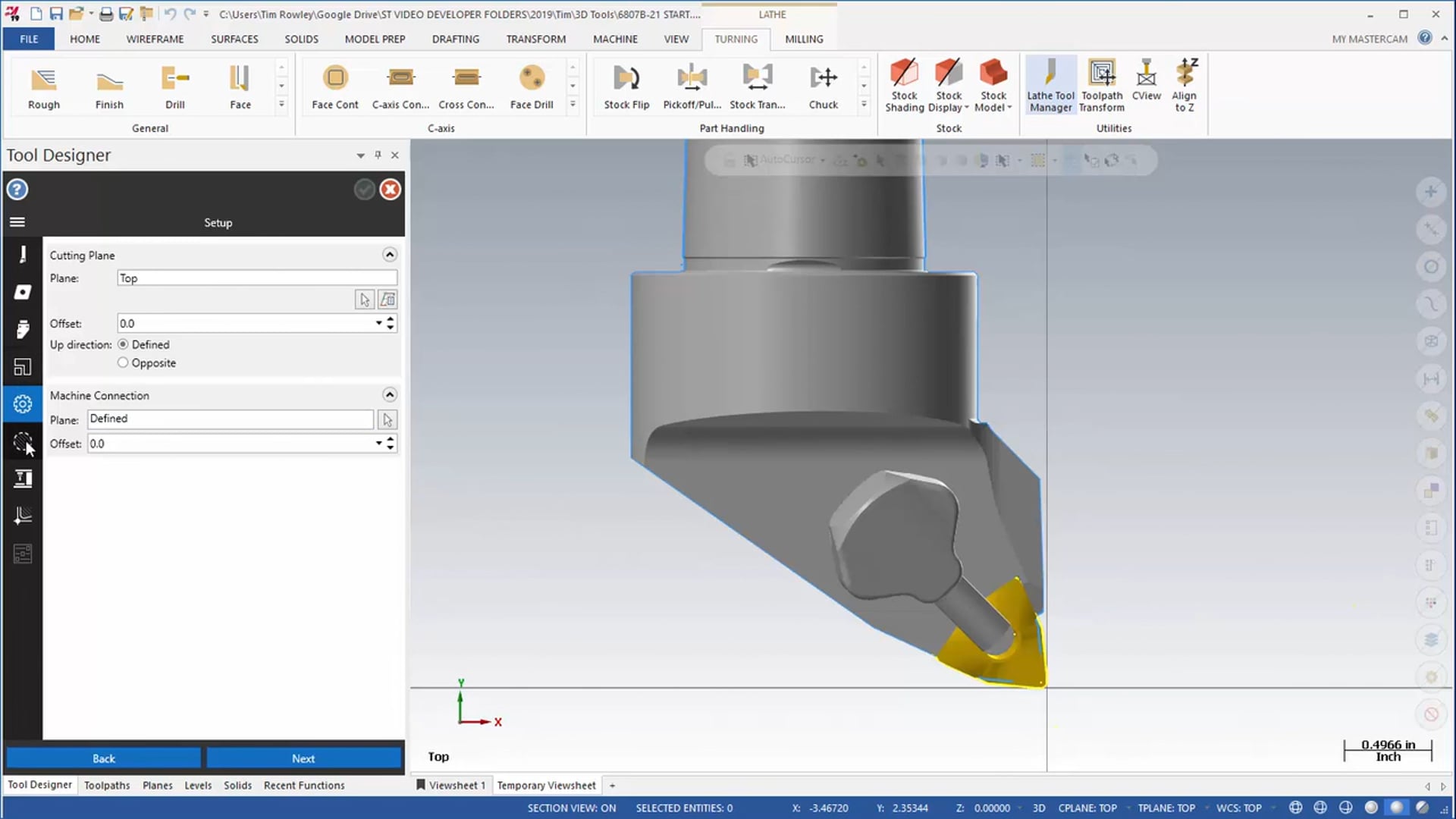Image resolution: width=1456 pixels, height=819 pixels.
Task: Select the Finish turning toolpath
Action: point(109,87)
